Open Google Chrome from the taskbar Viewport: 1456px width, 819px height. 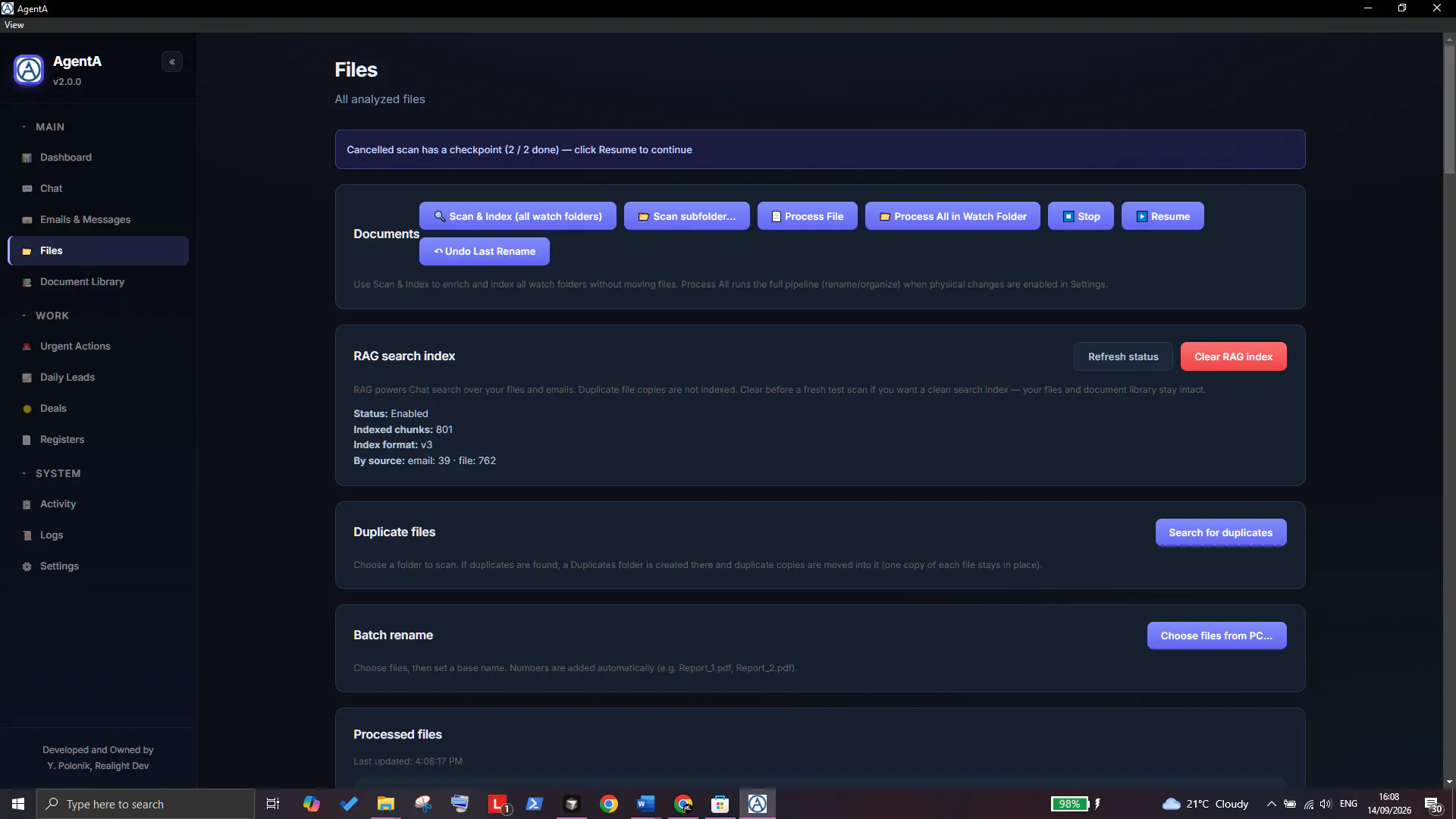point(608,804)
